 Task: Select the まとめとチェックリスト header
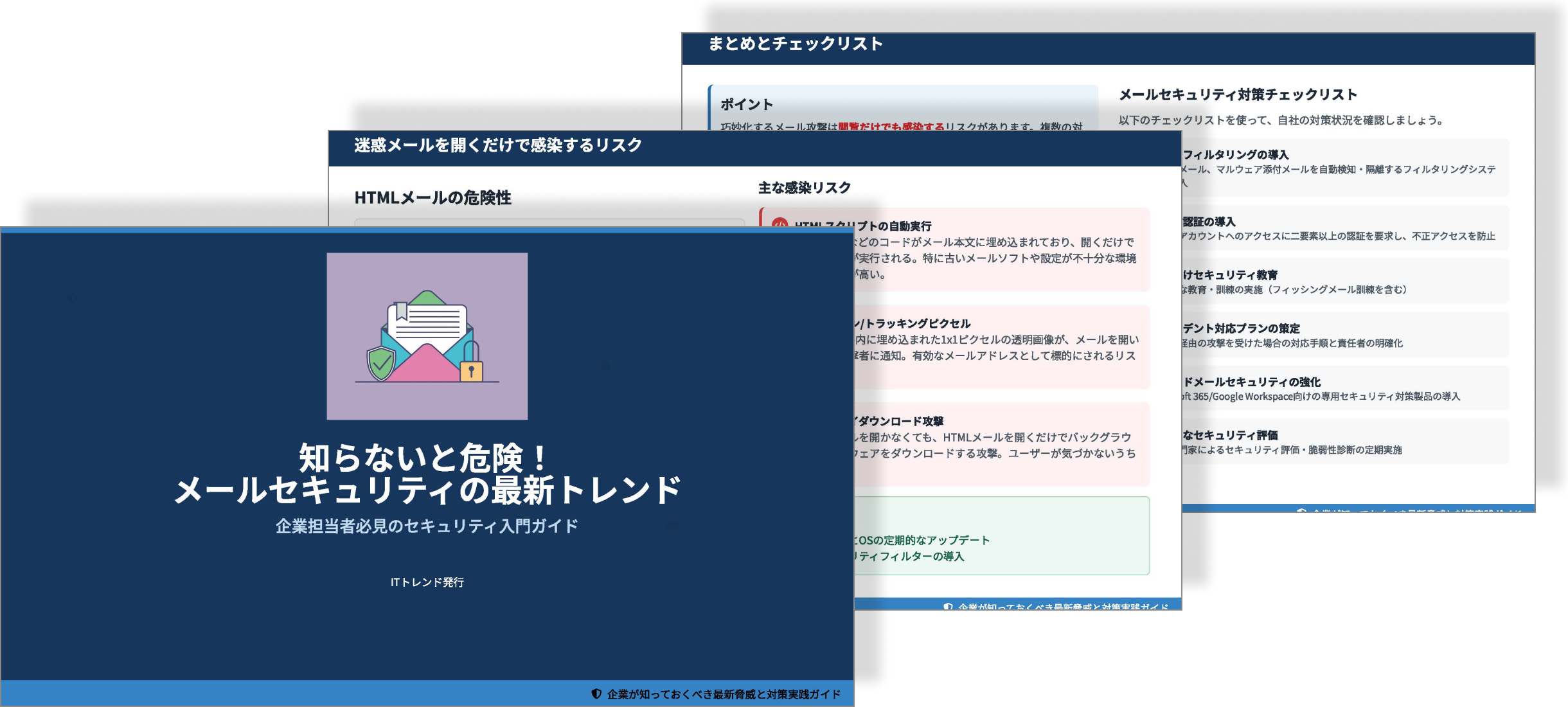tap(797, 44)
